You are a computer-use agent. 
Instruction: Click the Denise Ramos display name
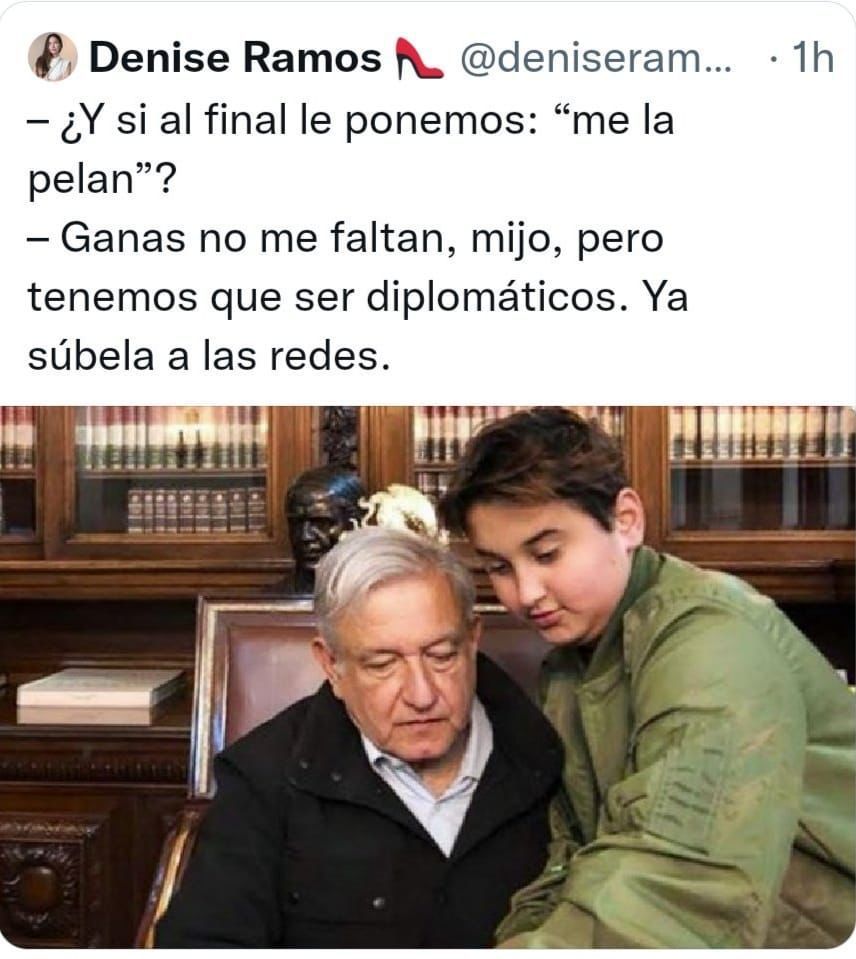pos(235,57)
